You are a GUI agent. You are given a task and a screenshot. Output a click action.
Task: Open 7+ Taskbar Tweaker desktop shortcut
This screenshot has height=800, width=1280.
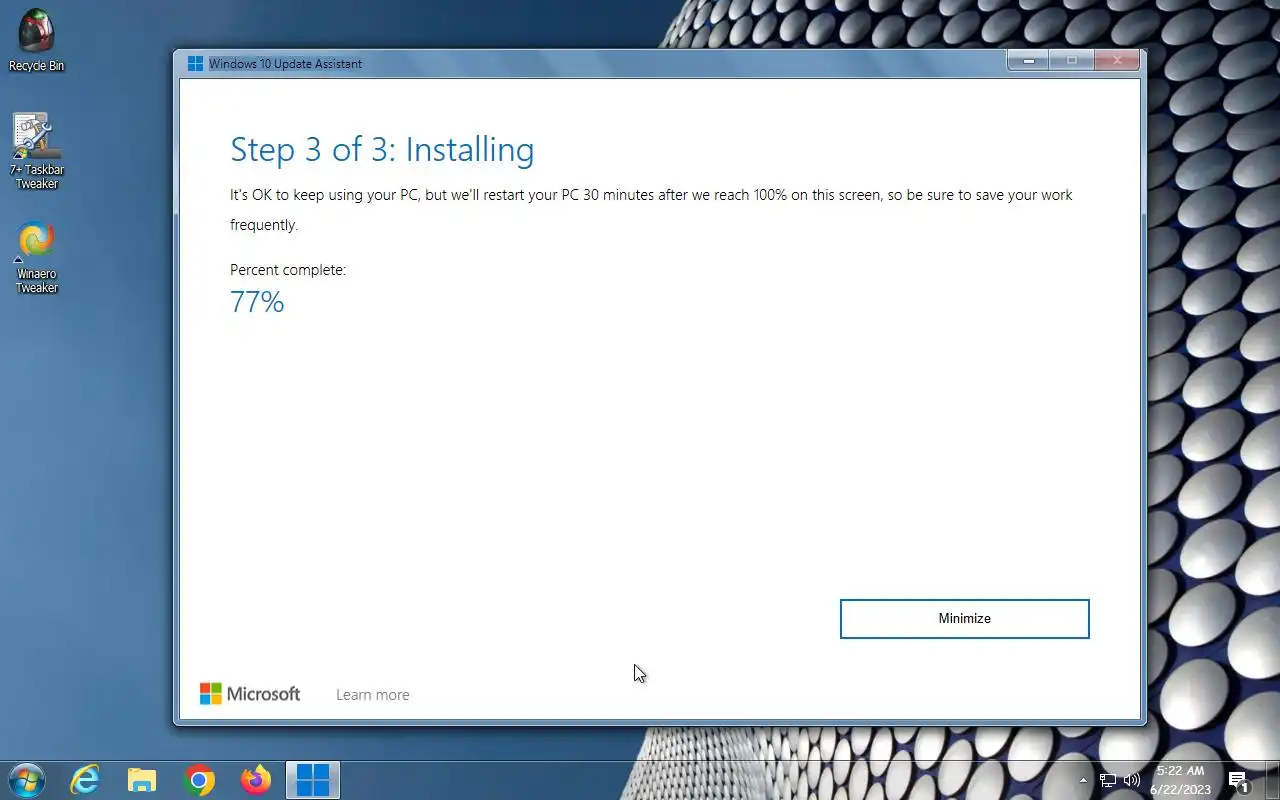(x=37, y=151)
